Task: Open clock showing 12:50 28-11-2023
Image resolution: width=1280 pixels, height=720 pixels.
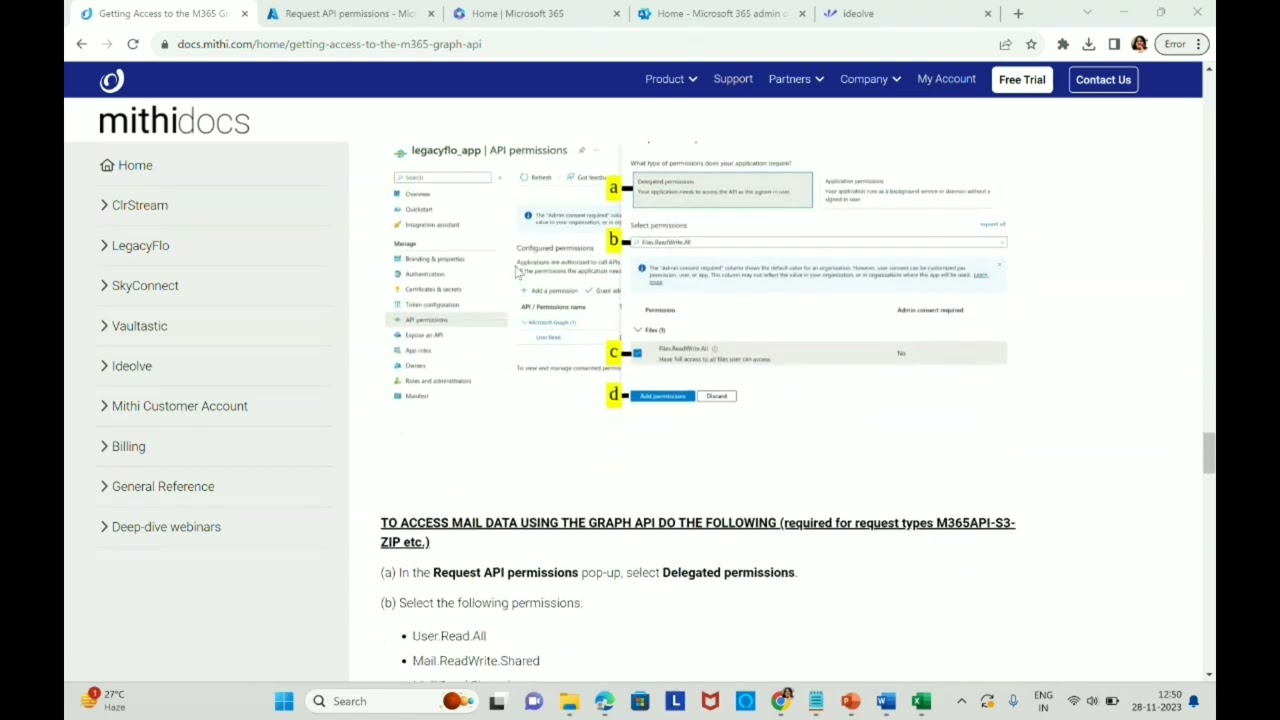Action: click(x=1157, y=701)
